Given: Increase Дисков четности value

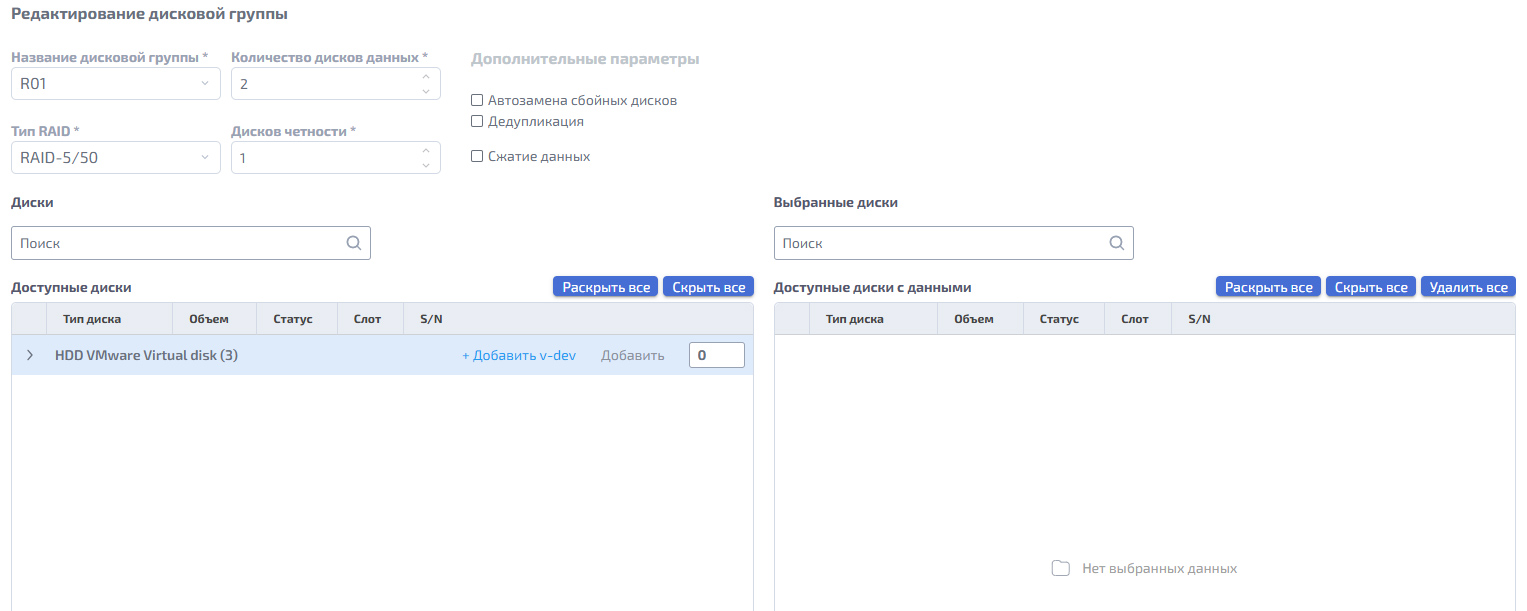Looking at the screenshot, I should click(x=426, y=150).
